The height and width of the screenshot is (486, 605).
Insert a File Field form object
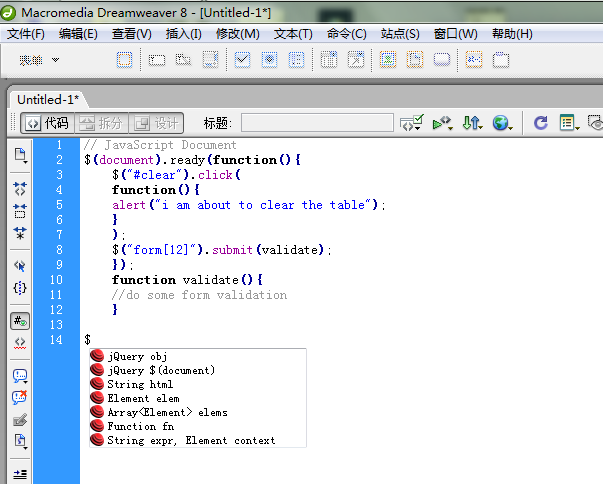pyautogui.click(x=415, y=60)
